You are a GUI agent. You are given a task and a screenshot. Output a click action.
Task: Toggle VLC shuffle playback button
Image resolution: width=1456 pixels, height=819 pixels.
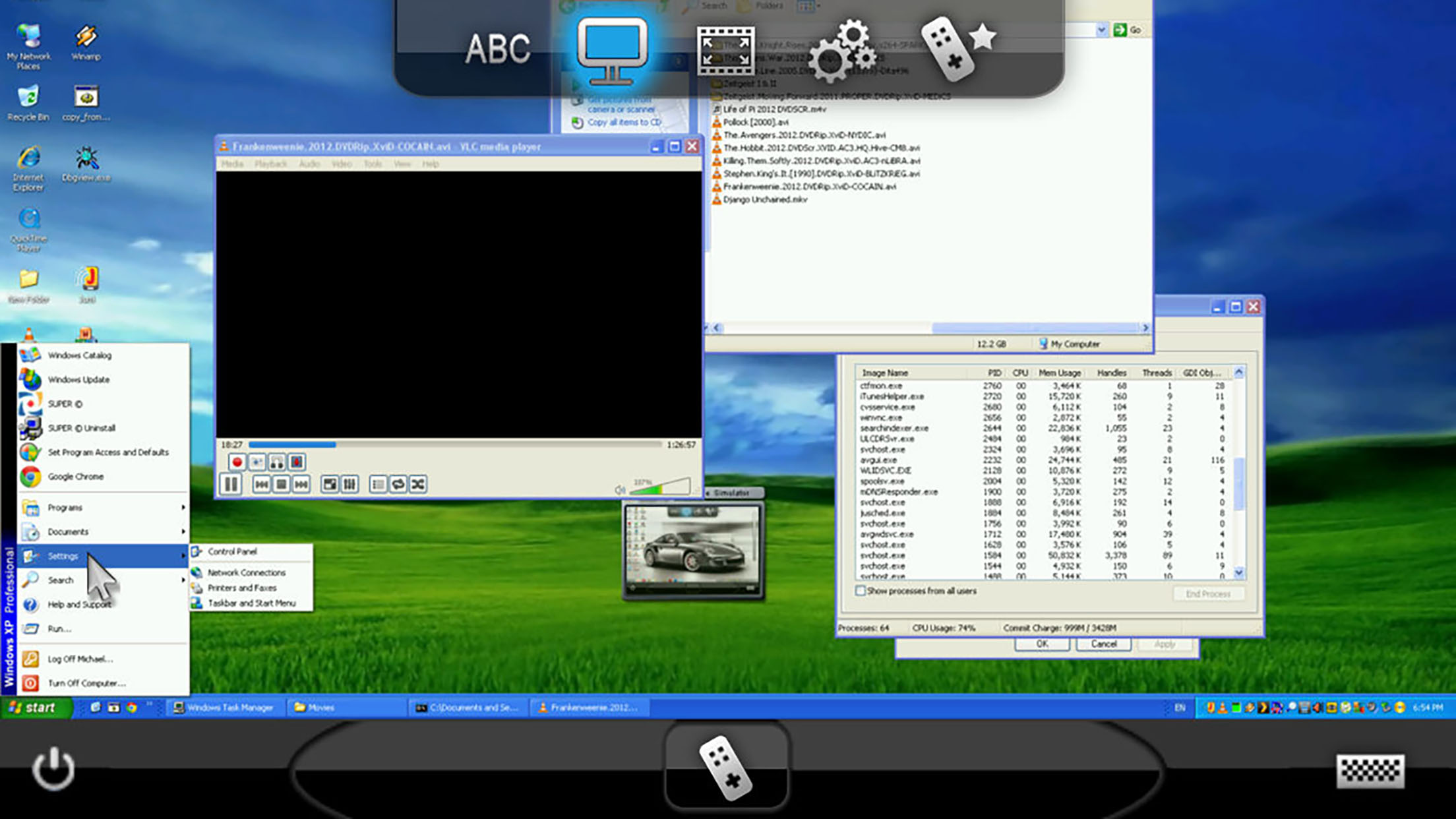point(418,485)
